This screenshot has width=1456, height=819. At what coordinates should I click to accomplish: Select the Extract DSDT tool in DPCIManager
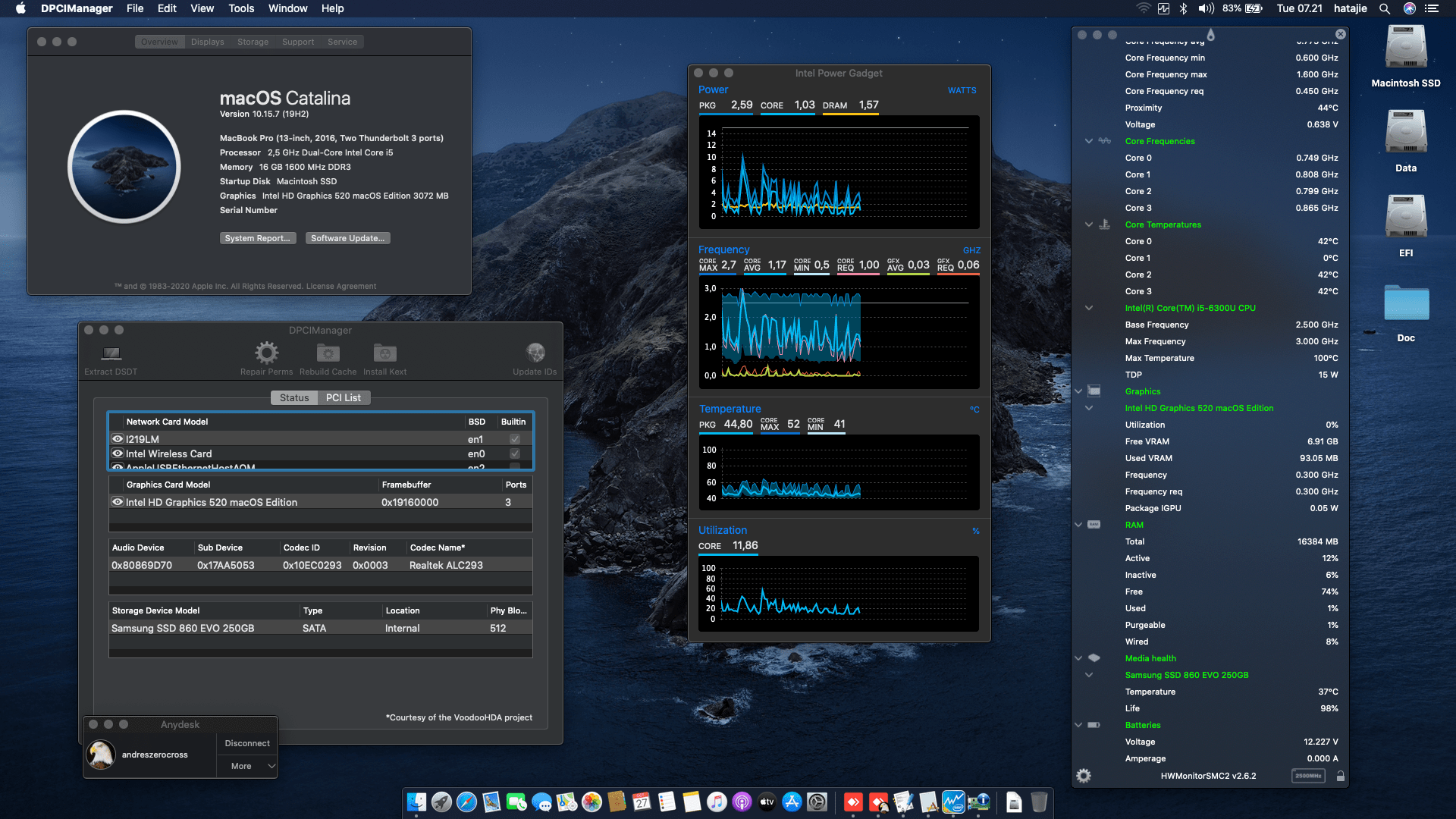tap(111, 353)
